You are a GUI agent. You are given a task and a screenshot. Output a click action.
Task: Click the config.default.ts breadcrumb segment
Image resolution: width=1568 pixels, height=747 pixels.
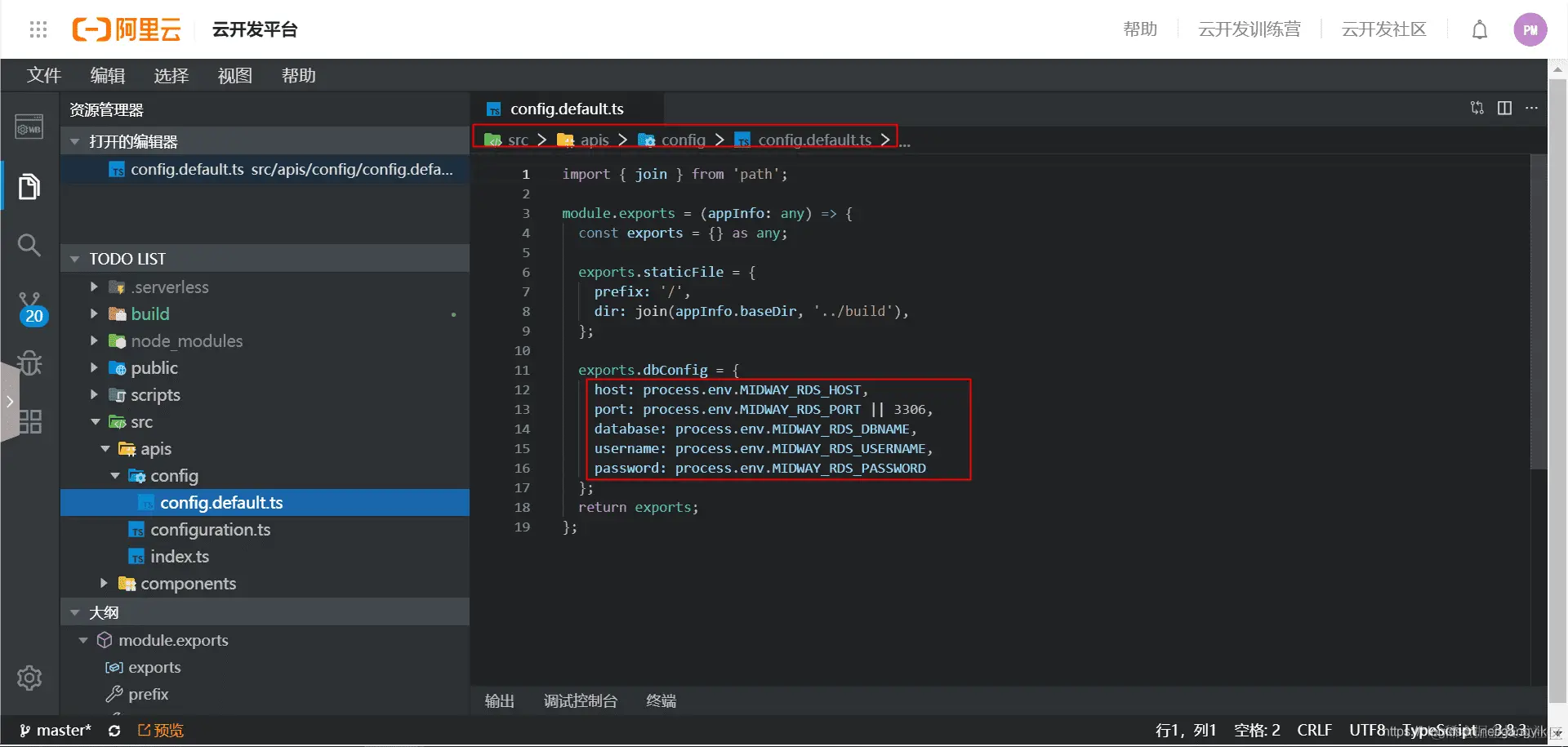815,140
